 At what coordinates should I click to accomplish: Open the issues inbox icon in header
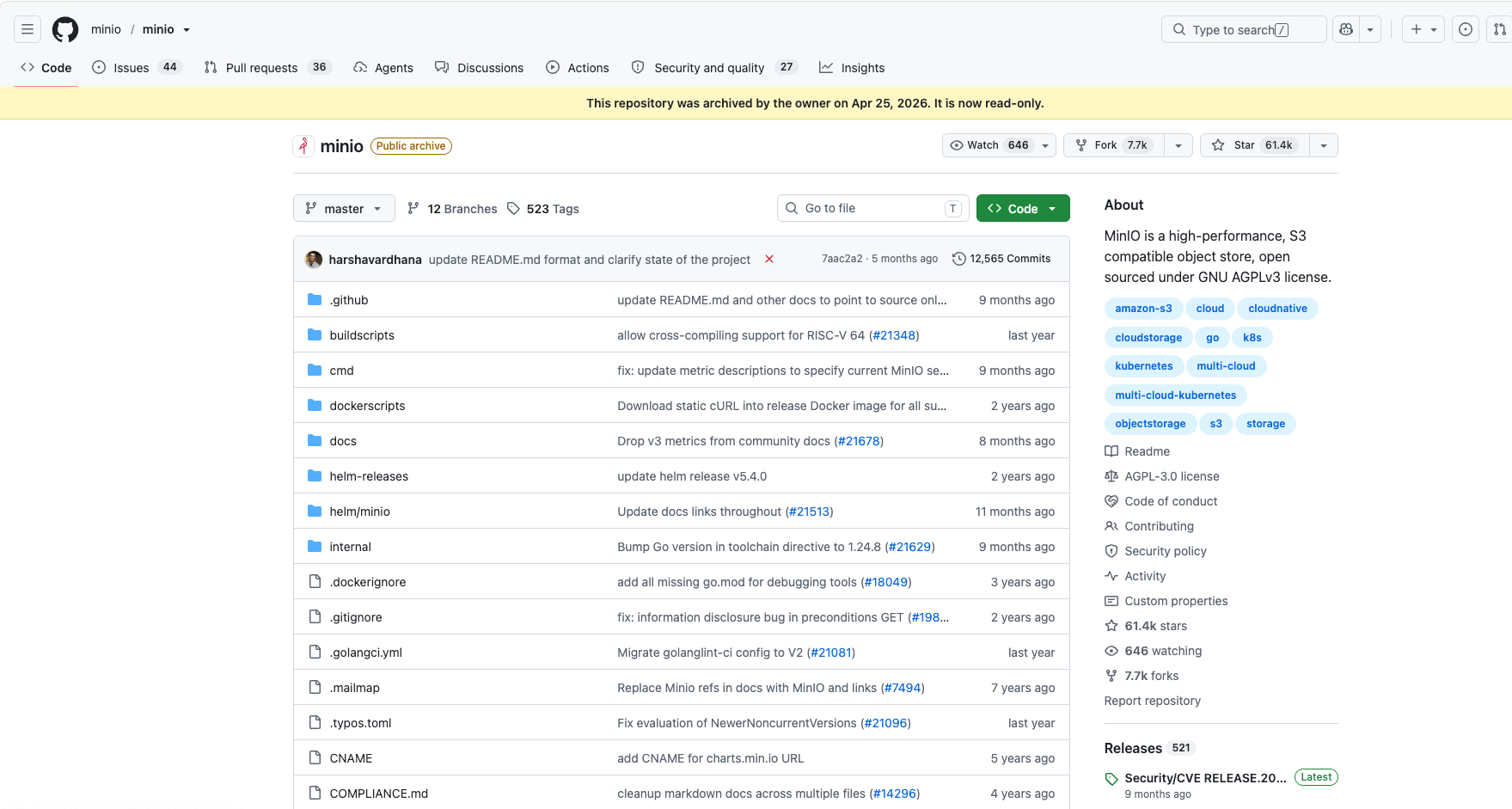[1466, 29]
